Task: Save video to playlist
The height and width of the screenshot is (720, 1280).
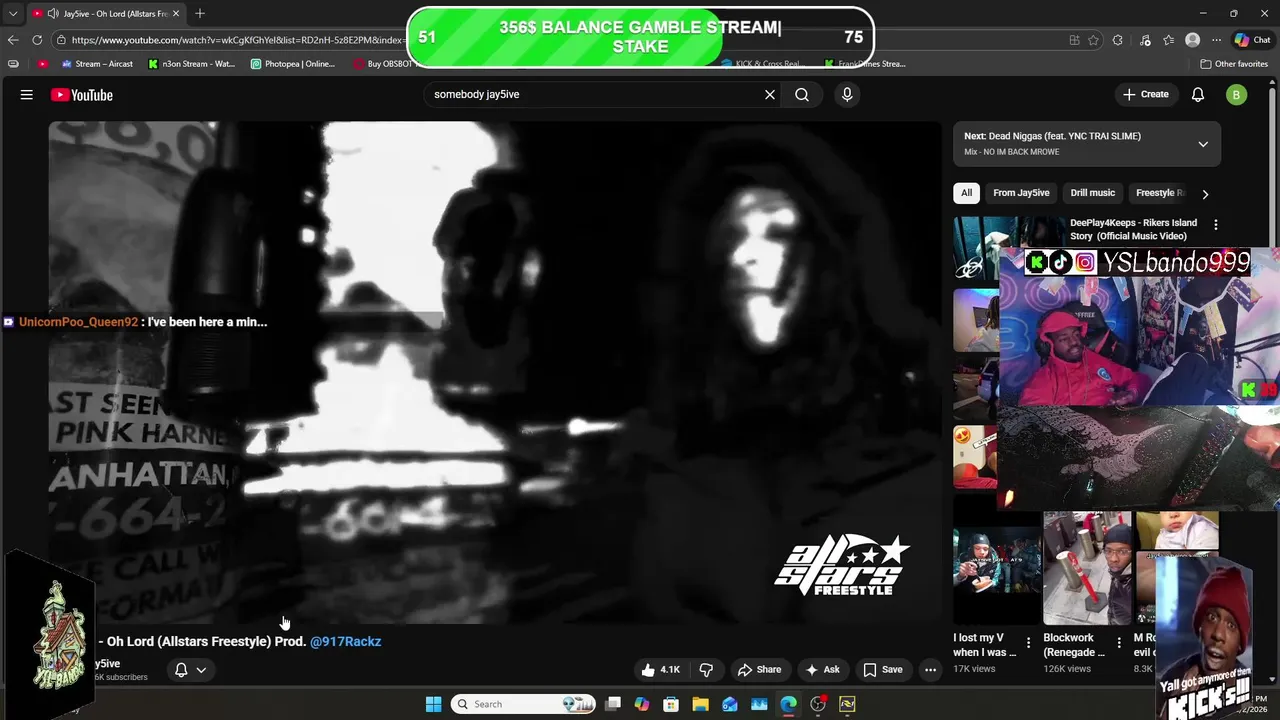Action: click(883, 670)
